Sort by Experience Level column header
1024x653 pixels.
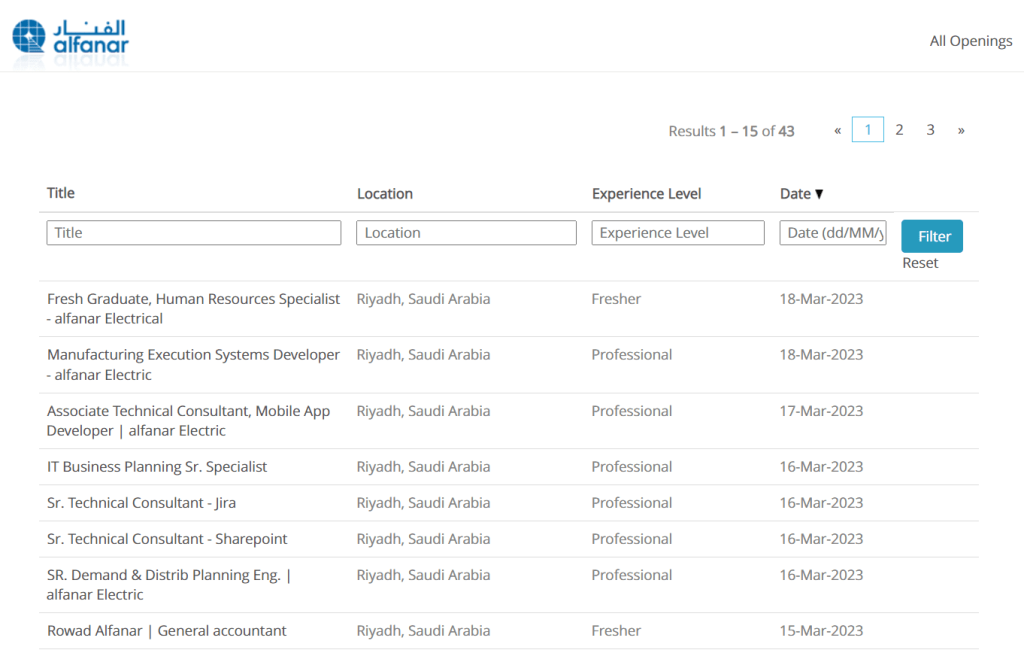(646, 194)
